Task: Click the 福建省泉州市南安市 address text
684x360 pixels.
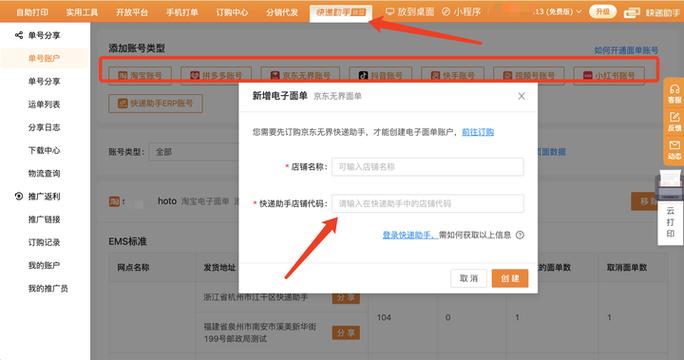Action: pos(260,333)
